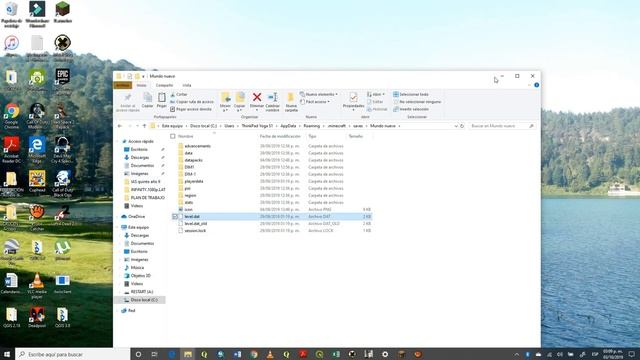The height and width of the screenshot is (360, 640).
Task: Open Cuphead desktop shortcut
Action: pyautogui.click(x=37, y=182)
